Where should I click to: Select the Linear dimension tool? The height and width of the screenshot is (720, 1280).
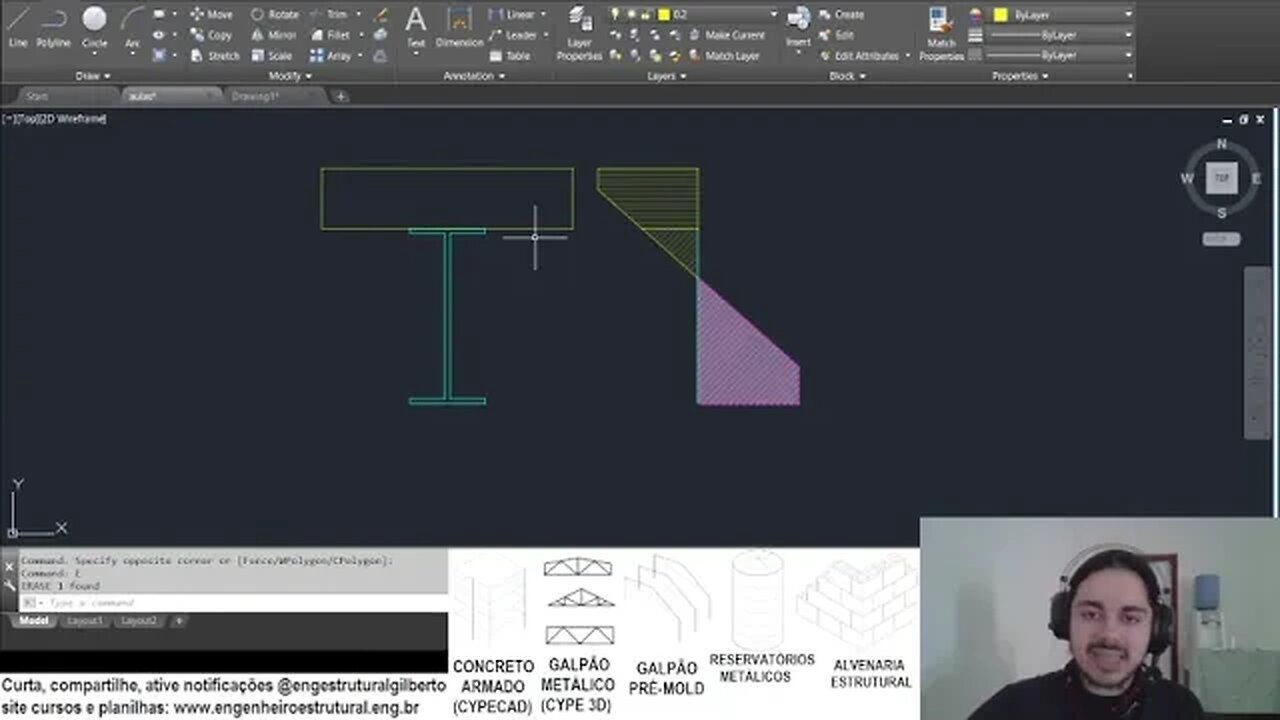(x=512, y=14)
